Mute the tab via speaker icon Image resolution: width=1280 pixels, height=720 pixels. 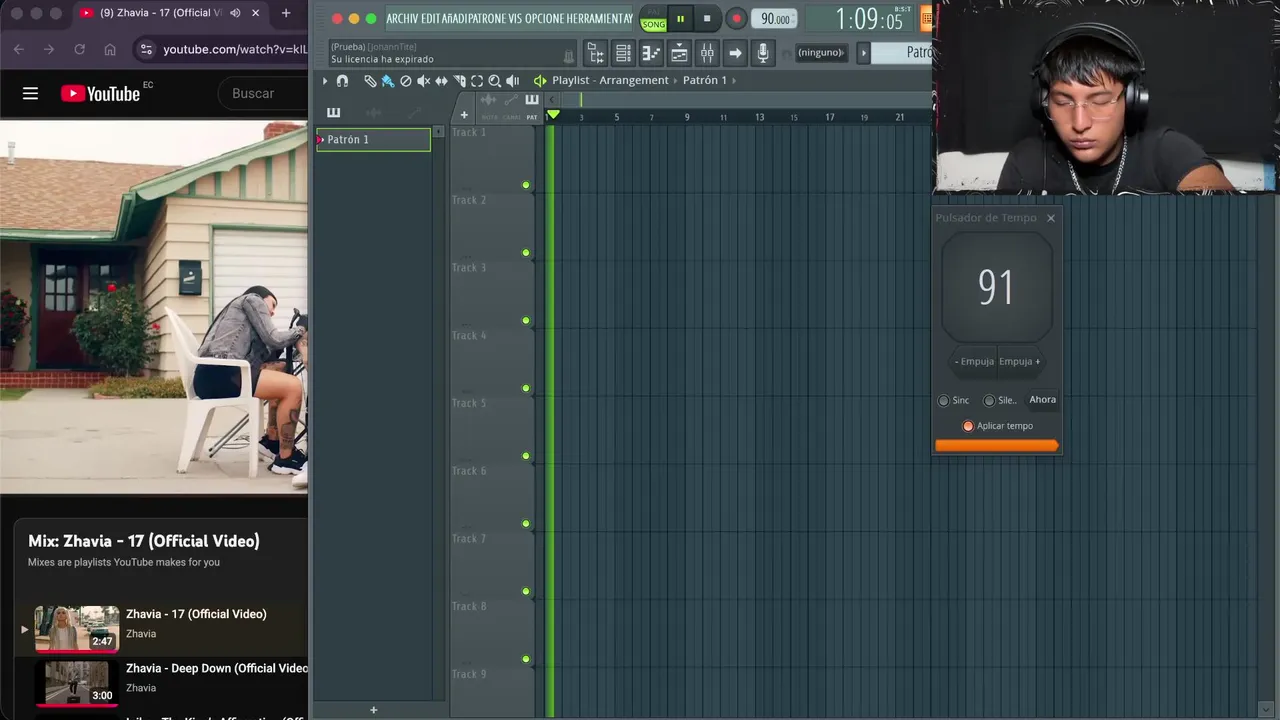[x=235, y=13]
